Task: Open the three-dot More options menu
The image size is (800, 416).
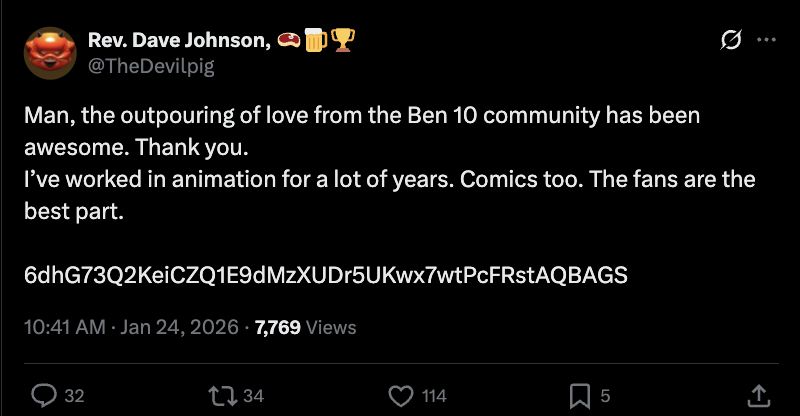Action: (766, 41)
